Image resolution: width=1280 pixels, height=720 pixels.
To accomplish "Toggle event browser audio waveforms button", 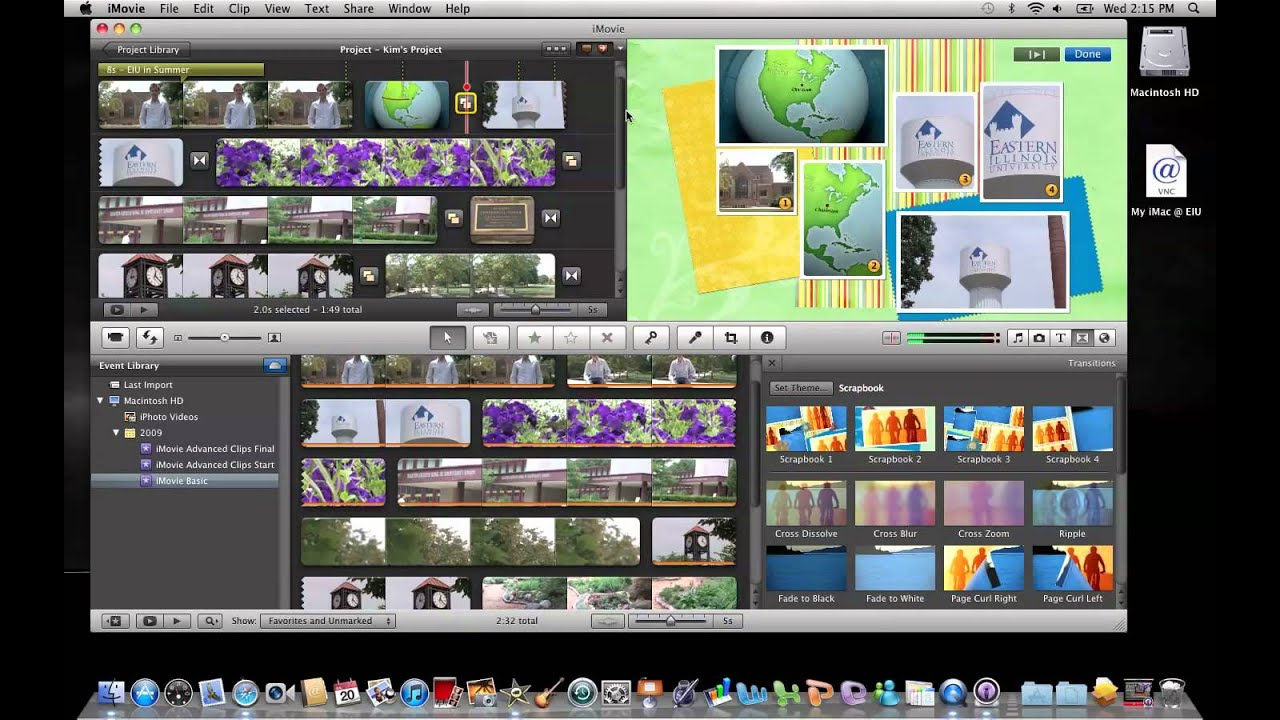I will pyautogui.click(x=607, y=621).
